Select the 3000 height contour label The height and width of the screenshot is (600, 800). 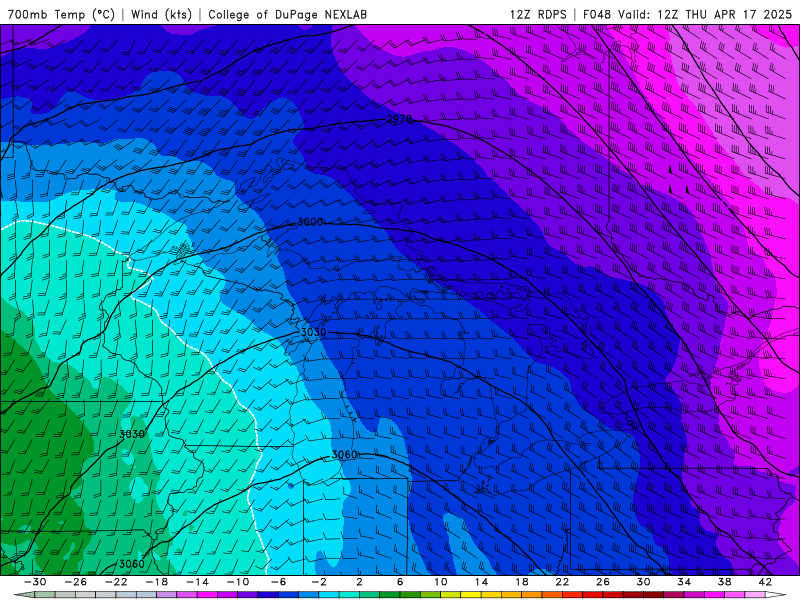[x=310, y=222]
